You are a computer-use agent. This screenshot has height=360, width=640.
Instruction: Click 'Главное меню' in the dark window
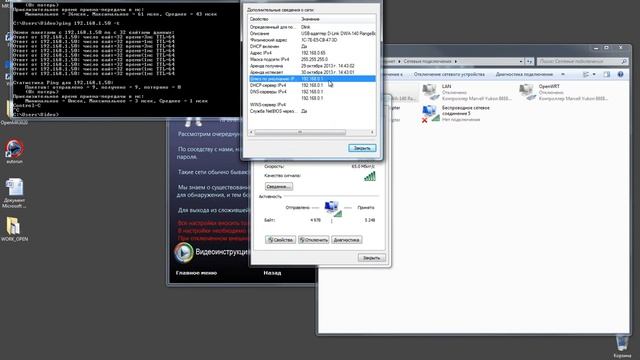click(x=196, y=273)
